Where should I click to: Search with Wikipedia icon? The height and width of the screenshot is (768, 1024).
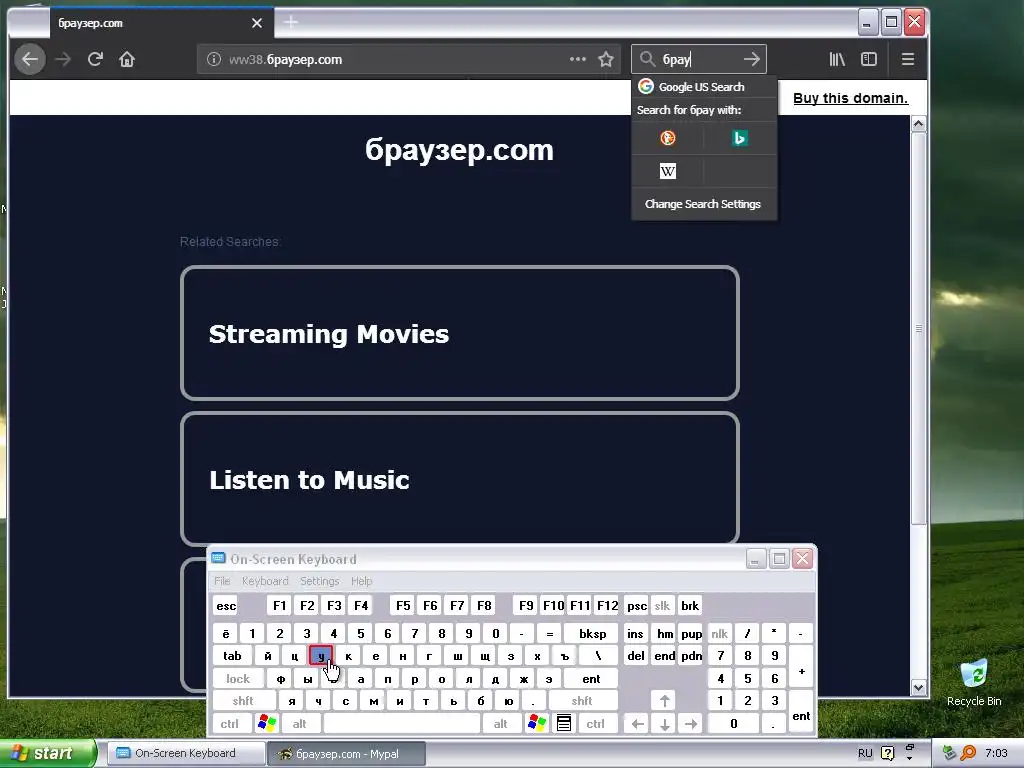pyautogui.click(x=667, y=171)
